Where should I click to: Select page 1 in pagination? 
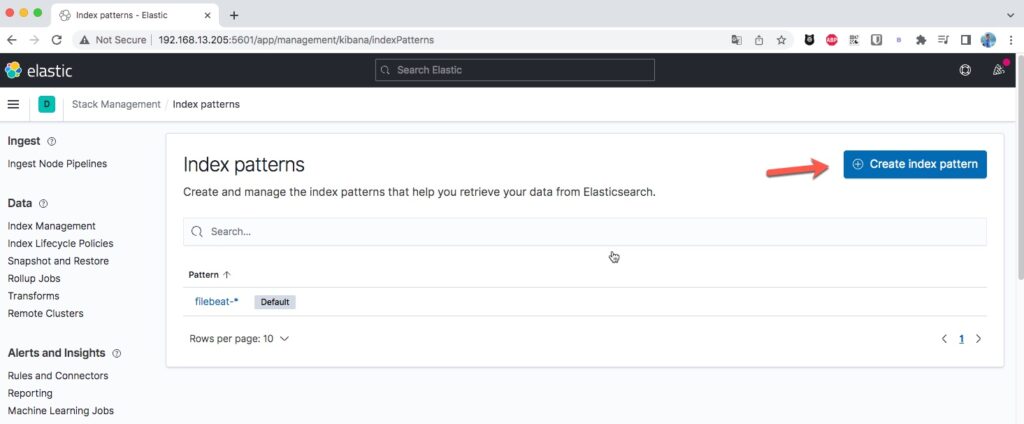961,339
